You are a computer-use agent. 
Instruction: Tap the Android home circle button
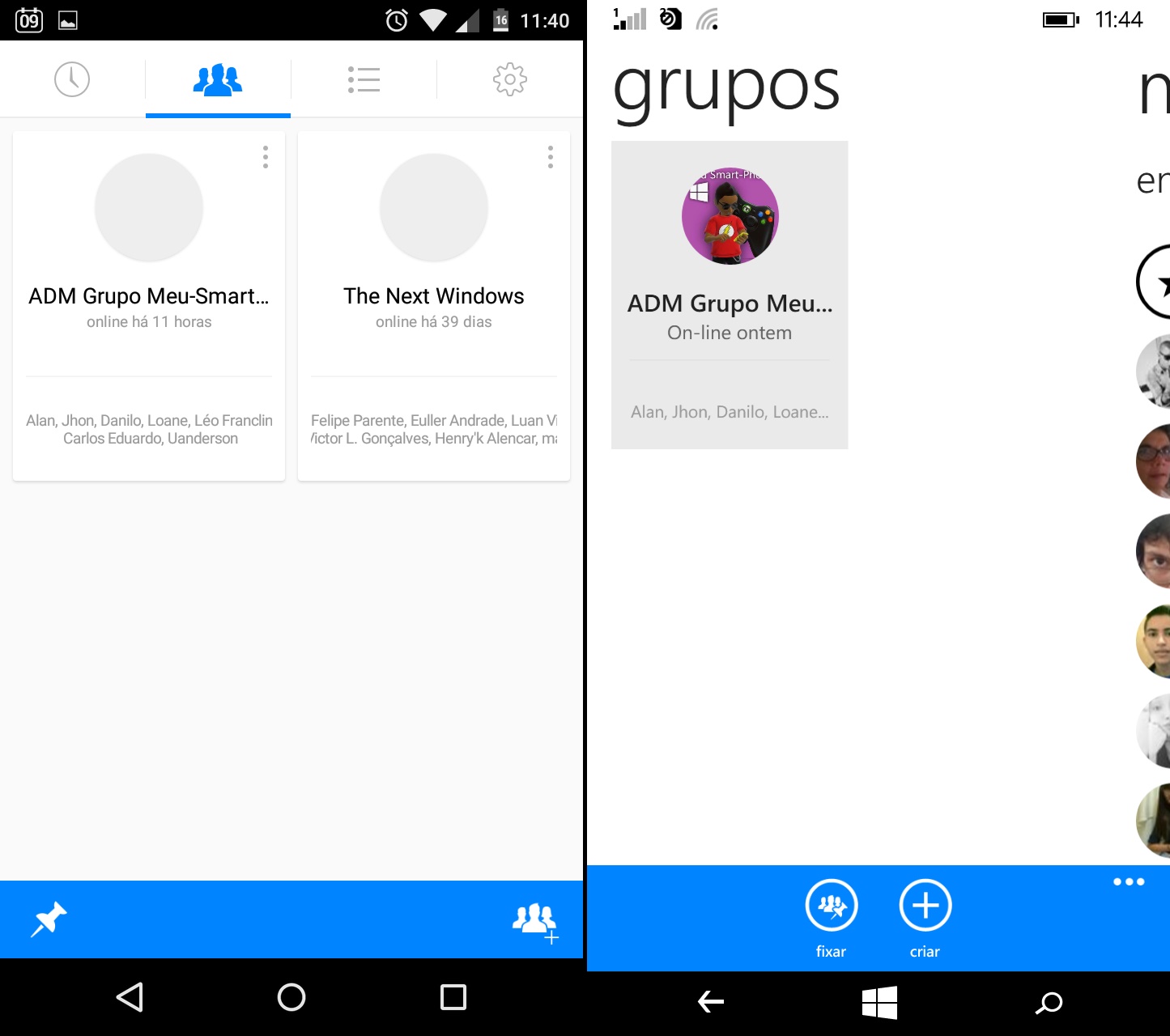(291, 997)
